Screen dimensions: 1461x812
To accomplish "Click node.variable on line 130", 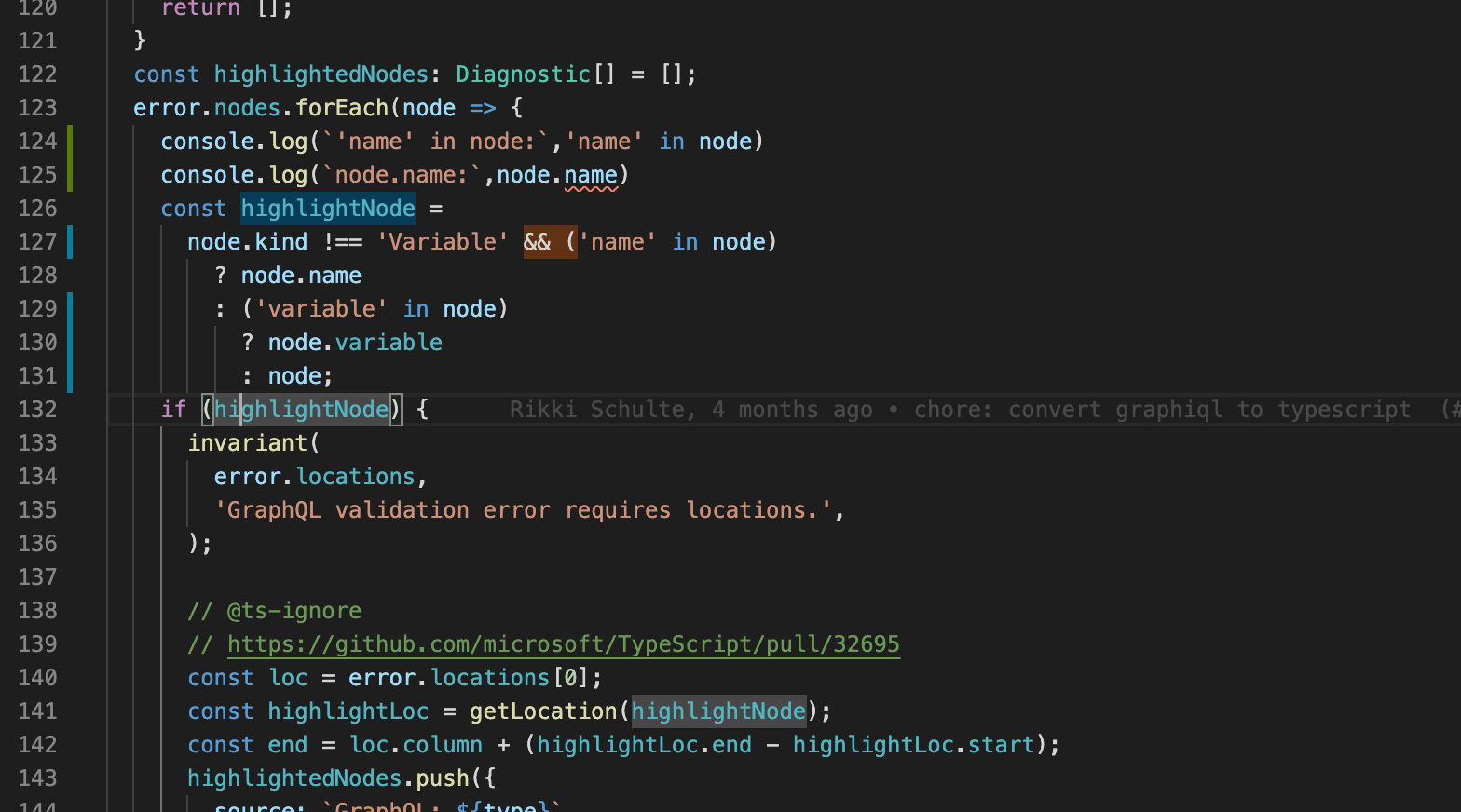I will [x=355, y=343].
